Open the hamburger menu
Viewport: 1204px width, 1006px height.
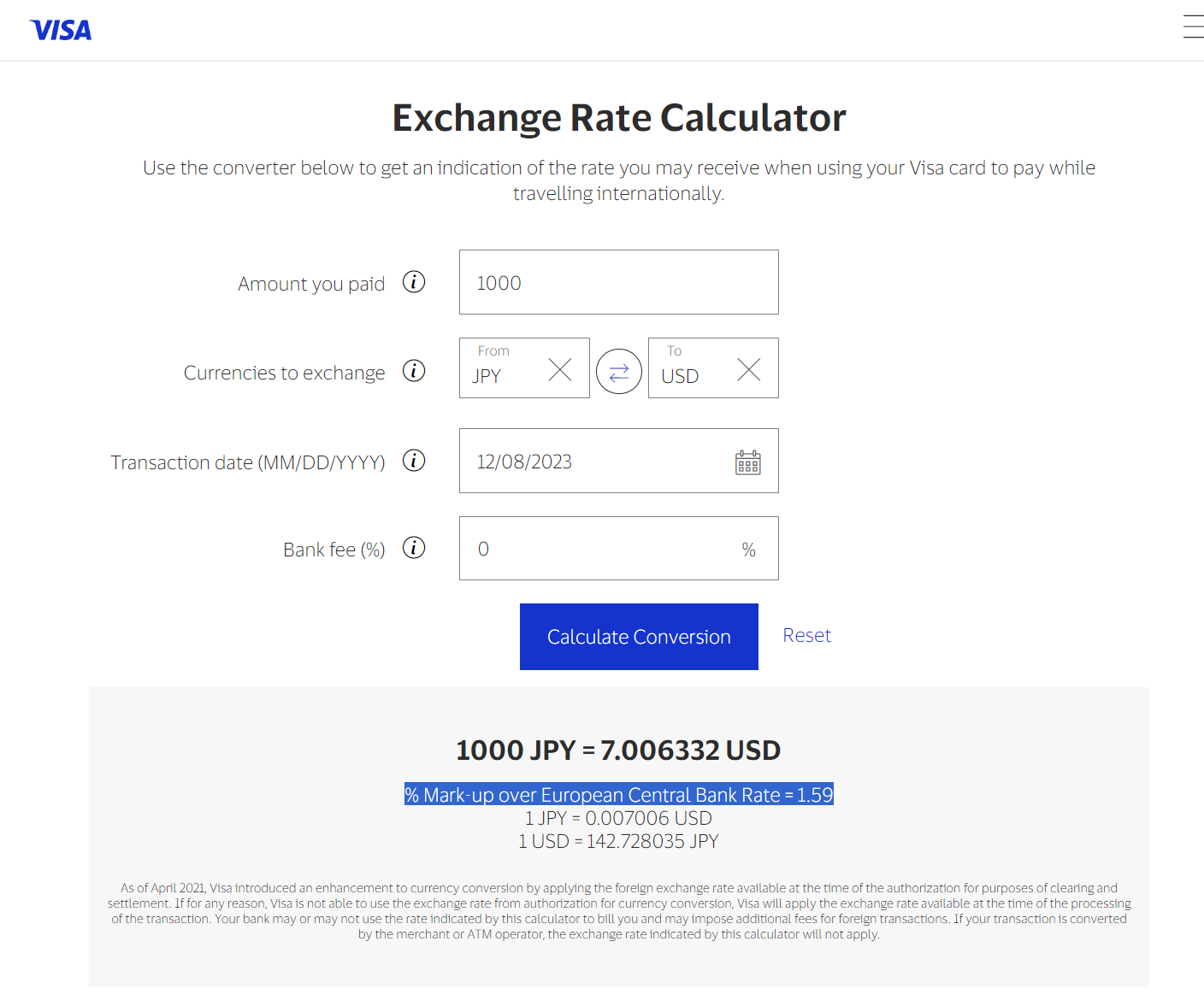1193,26
